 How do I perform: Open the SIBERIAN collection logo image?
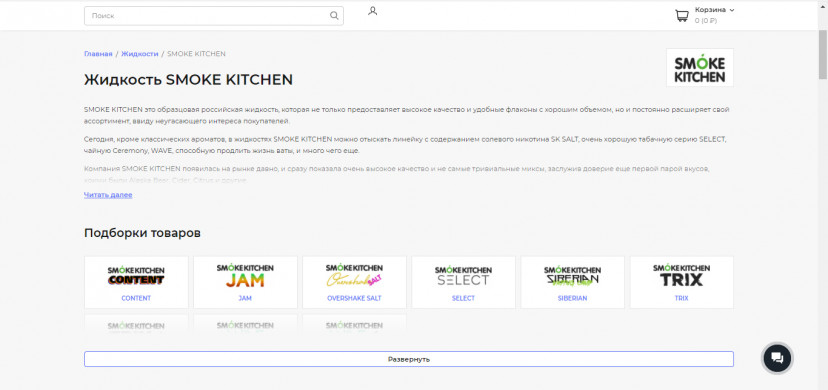click(572, 275)
